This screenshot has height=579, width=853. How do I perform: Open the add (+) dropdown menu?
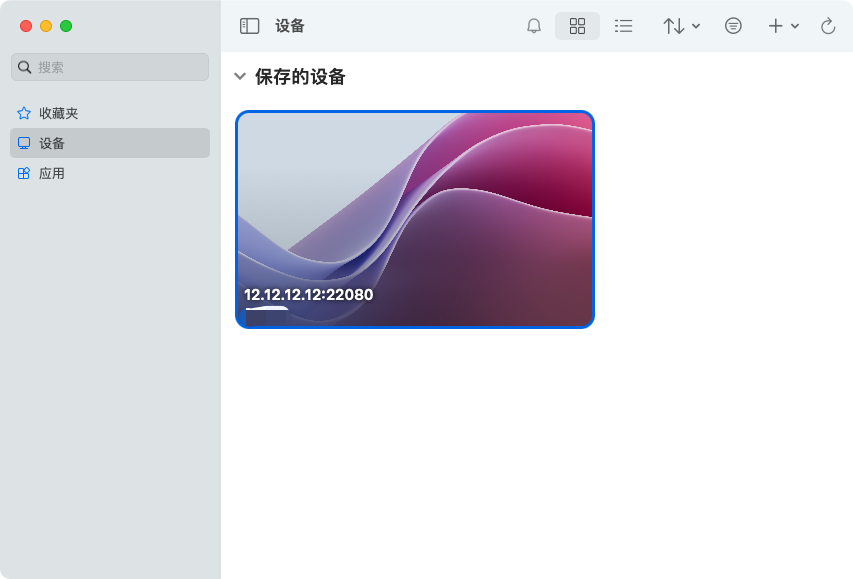tap(783, 26)
